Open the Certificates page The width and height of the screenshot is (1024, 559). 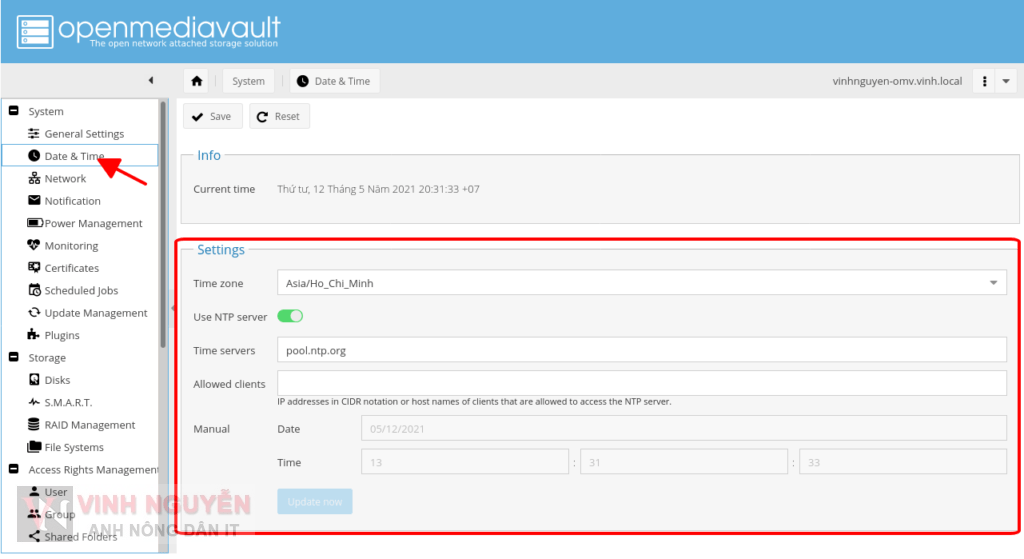71,268
